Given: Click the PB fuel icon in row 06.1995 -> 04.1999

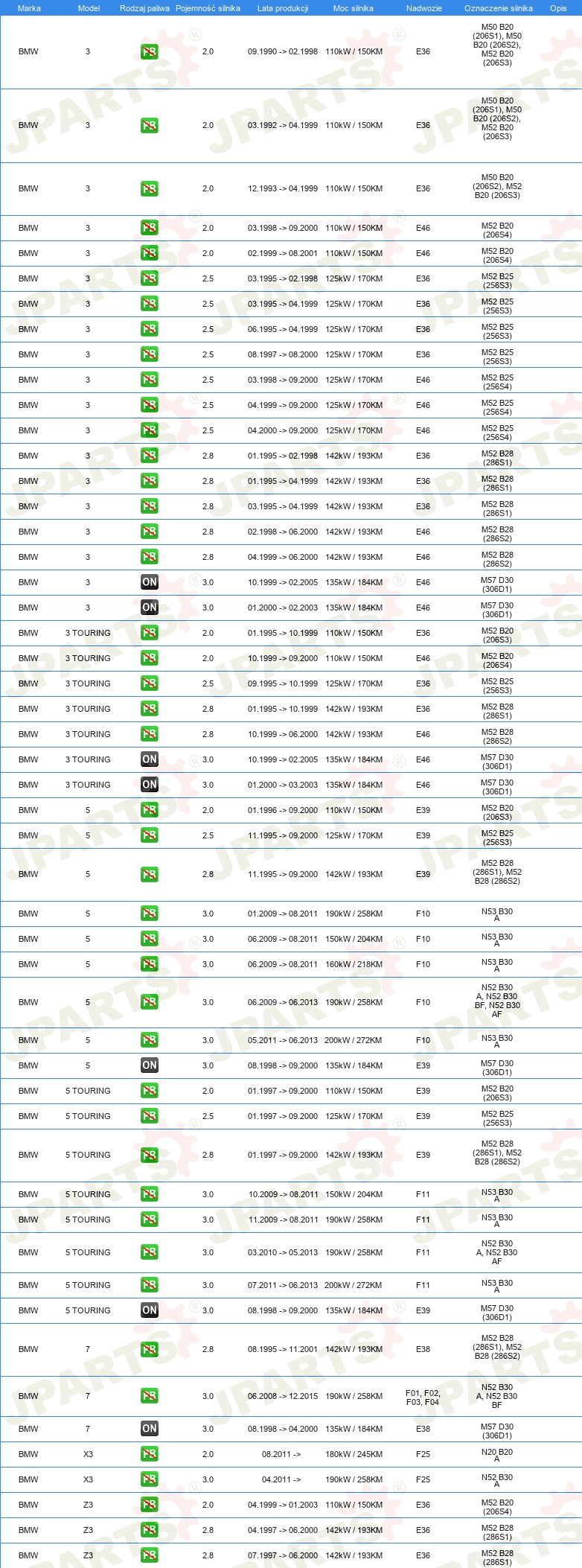Looking at the screenshot, I should pos(150,330).
